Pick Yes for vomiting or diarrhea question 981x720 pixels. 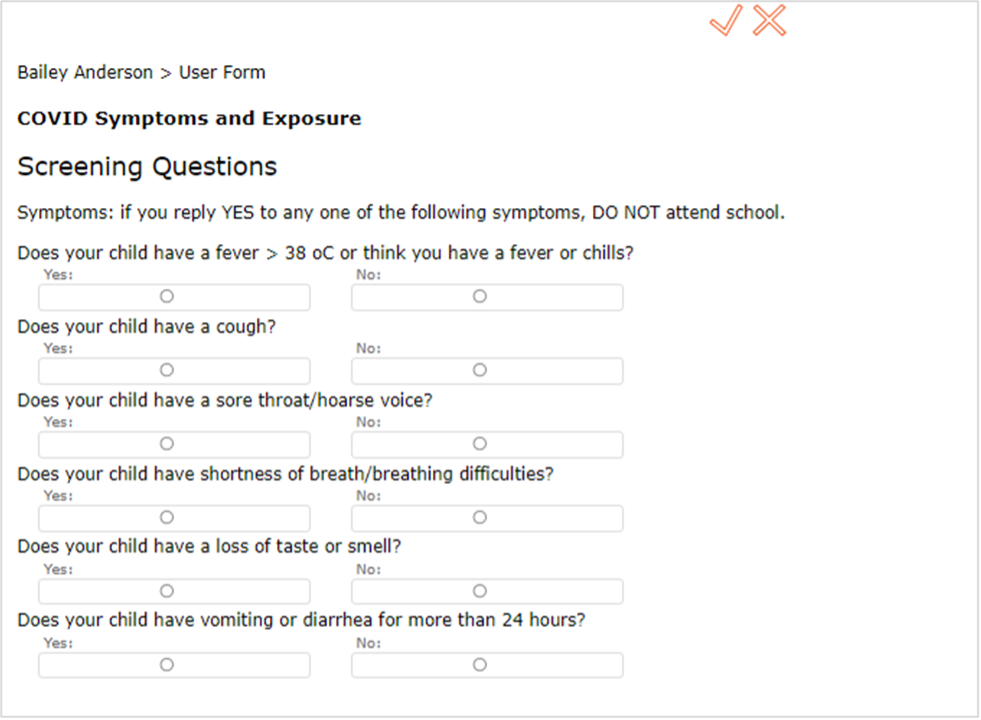tap(167, 664)
